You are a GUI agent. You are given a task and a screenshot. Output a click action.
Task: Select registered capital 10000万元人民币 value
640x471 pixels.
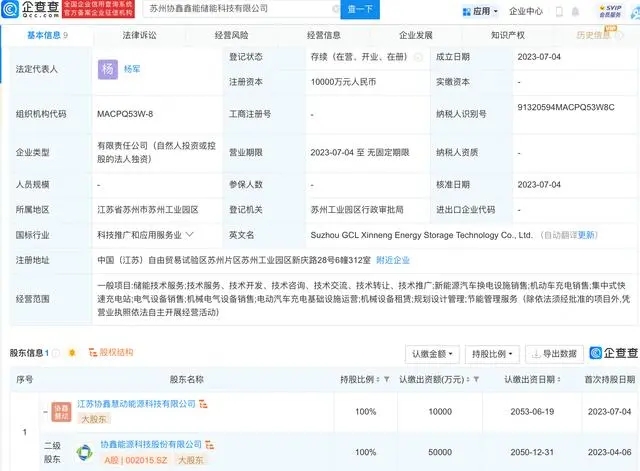point(343,82)
